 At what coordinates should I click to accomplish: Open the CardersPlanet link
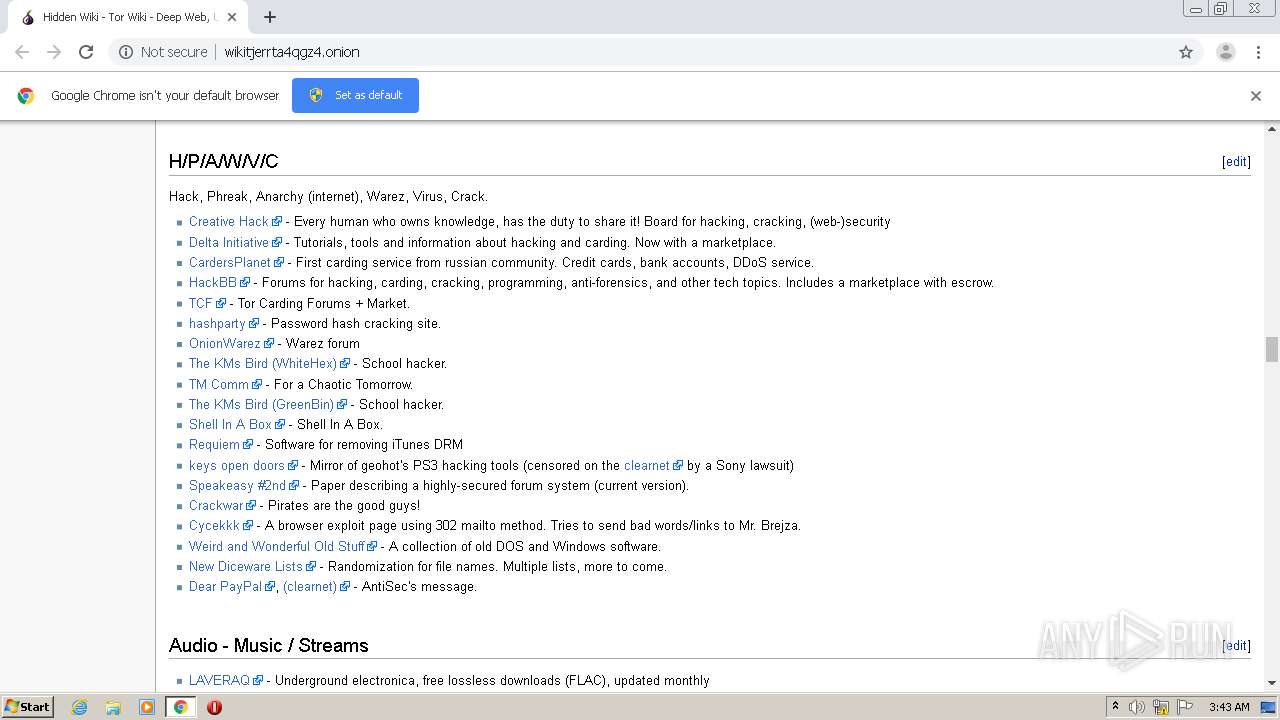click(230, 262)
